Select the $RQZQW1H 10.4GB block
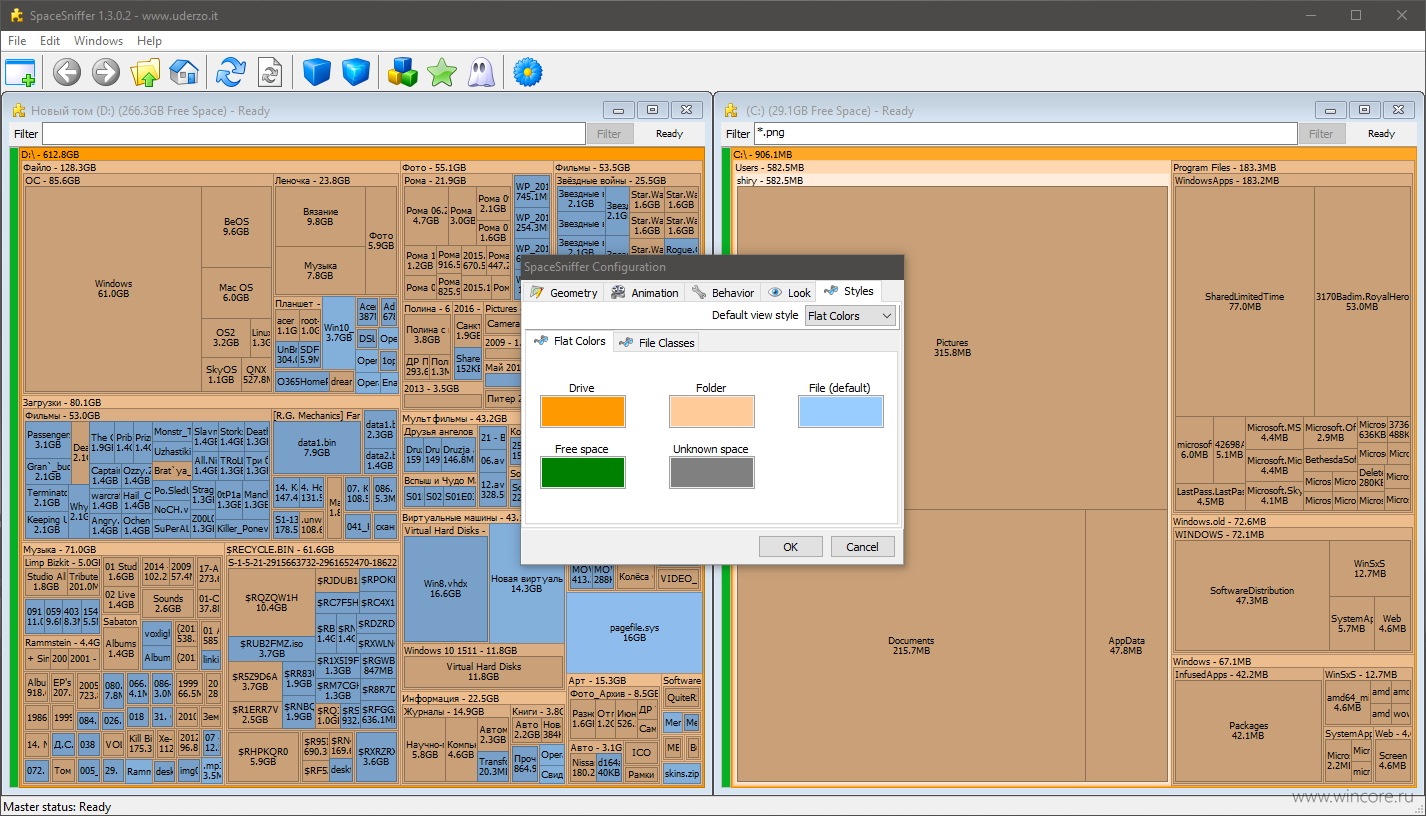The image size is (1426, 816). coord(271,602)
